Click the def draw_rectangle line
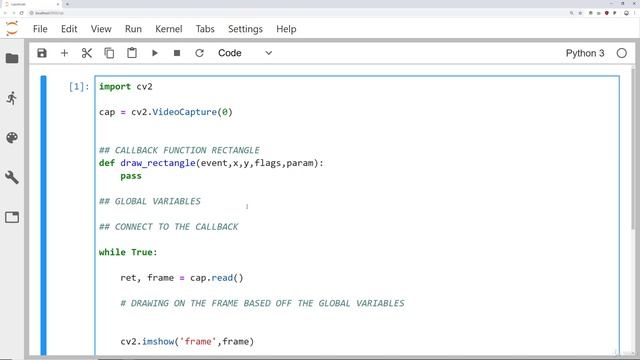The height and width of the screenshot is (360, 640). tap(211, 163)
